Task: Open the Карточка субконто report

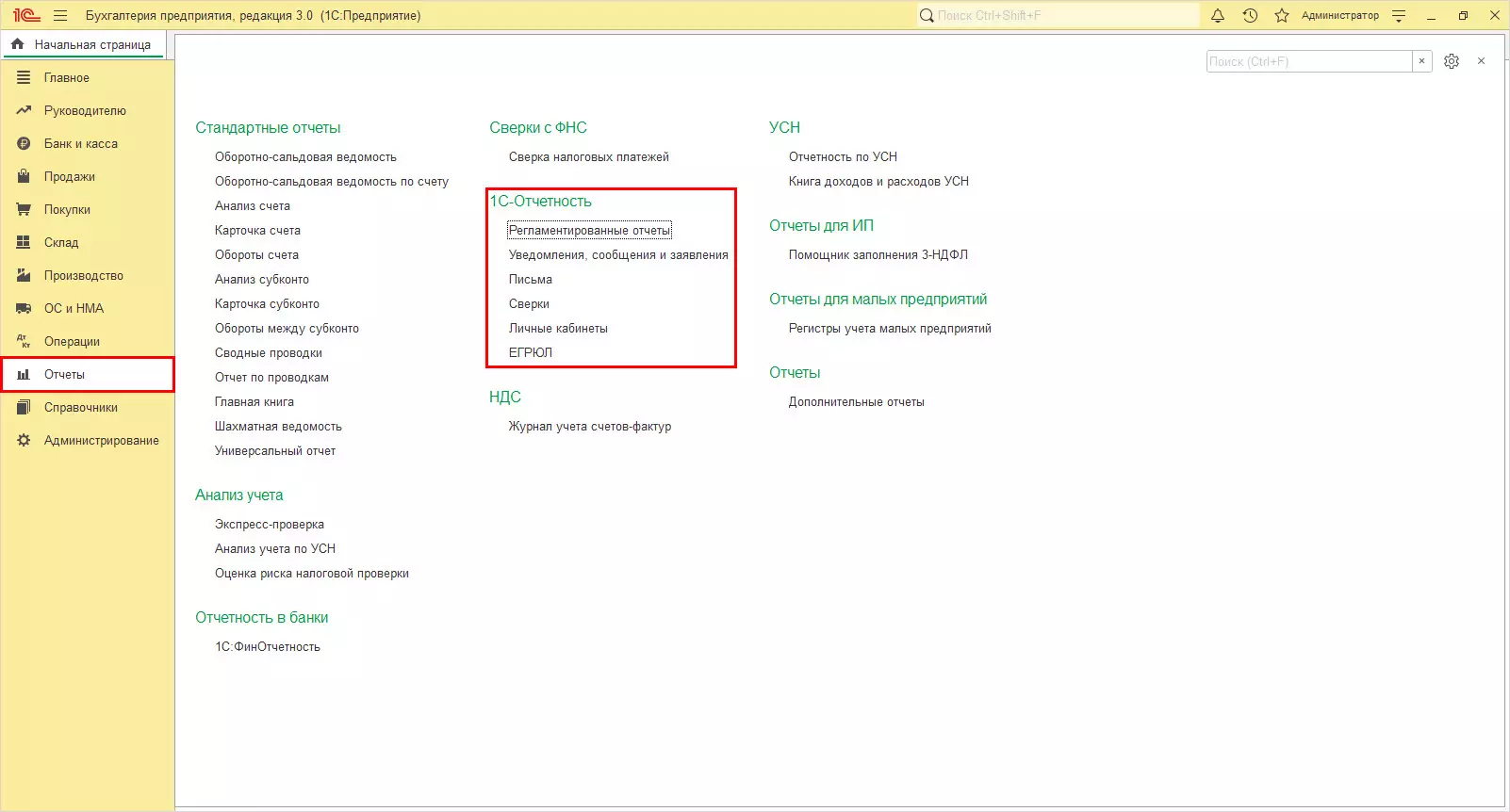Action: (x=267, y=304)
